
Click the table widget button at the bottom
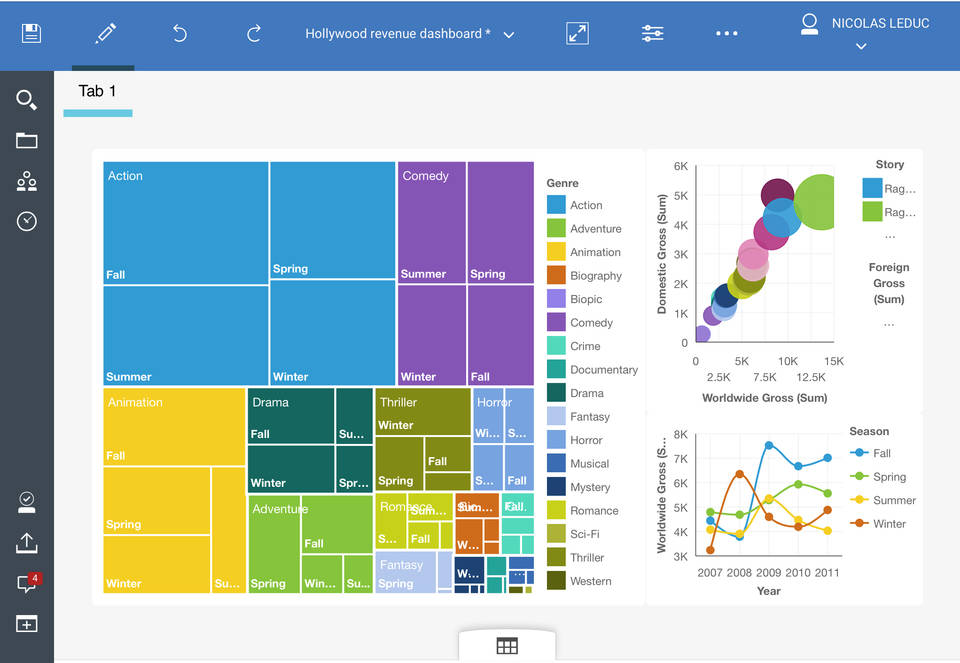coord(507,646)
